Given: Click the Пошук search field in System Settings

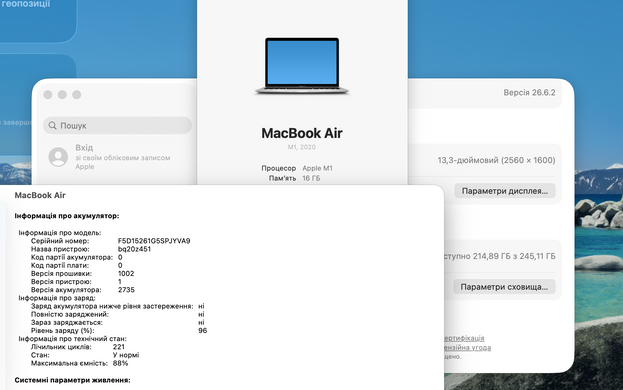Looking at the screenshot, I should pyautogui.click(x=117, y=125).
